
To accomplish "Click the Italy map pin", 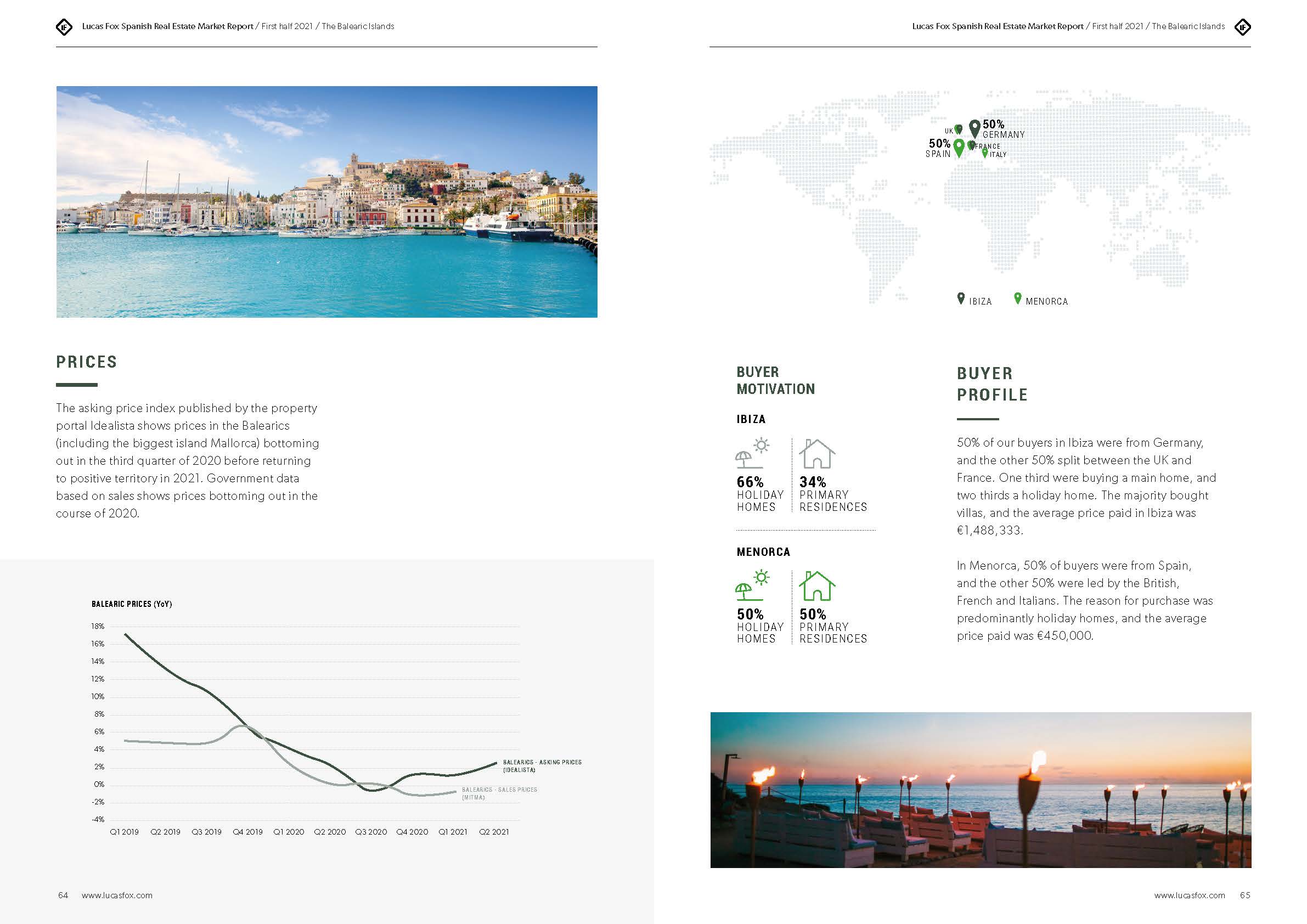I will click(x=985, y=153).
